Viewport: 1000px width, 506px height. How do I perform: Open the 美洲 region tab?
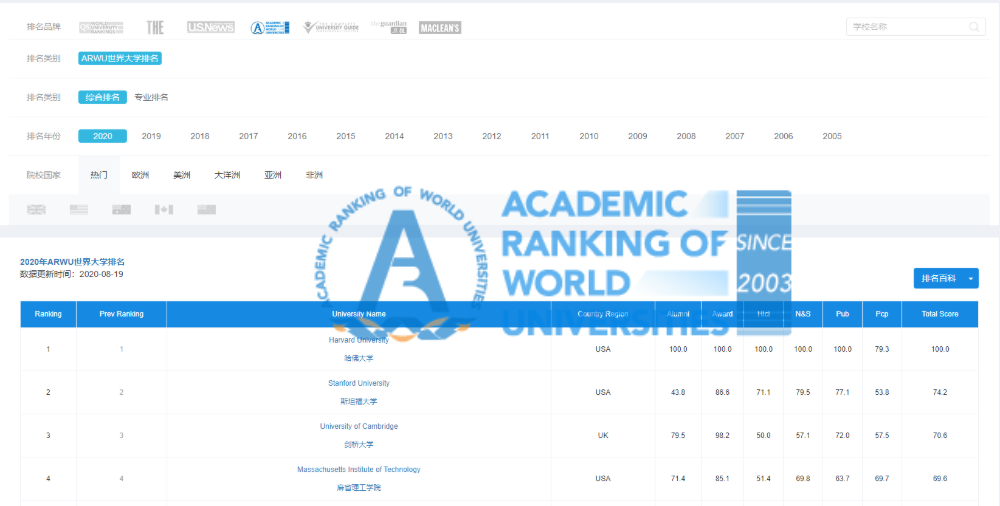point(182,175)
